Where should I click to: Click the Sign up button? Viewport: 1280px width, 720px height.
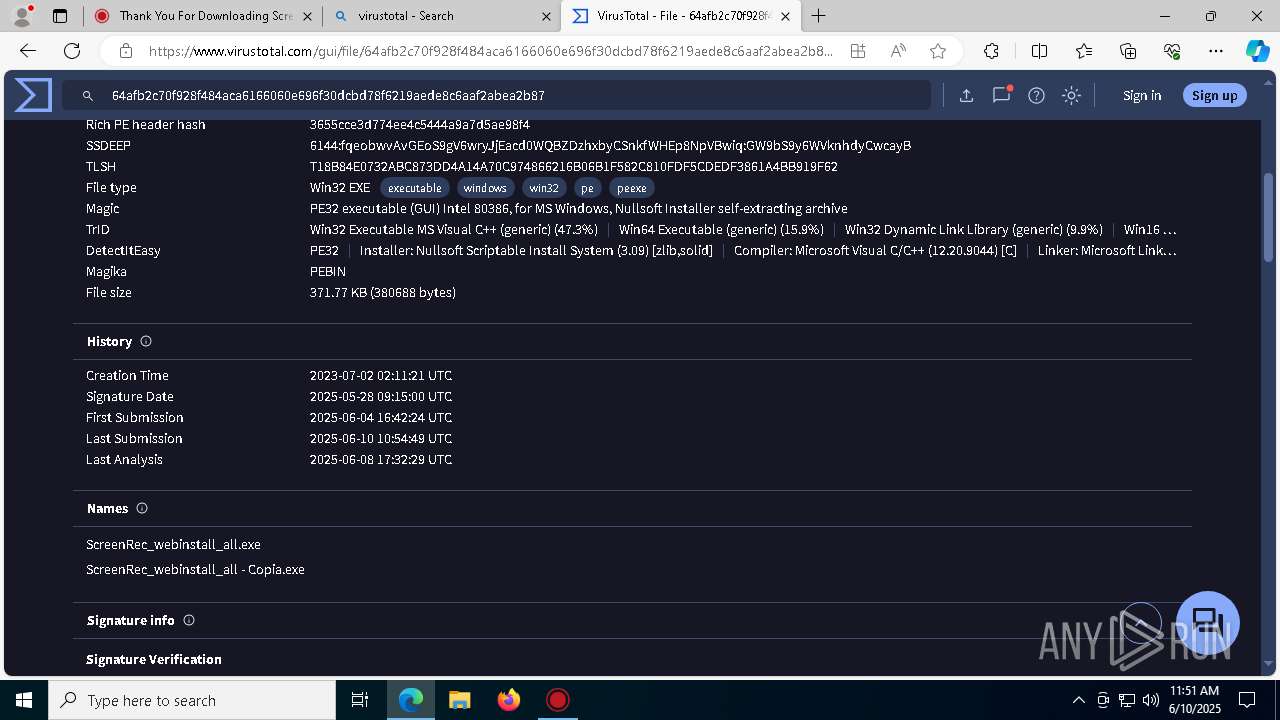pos(1215,96)
